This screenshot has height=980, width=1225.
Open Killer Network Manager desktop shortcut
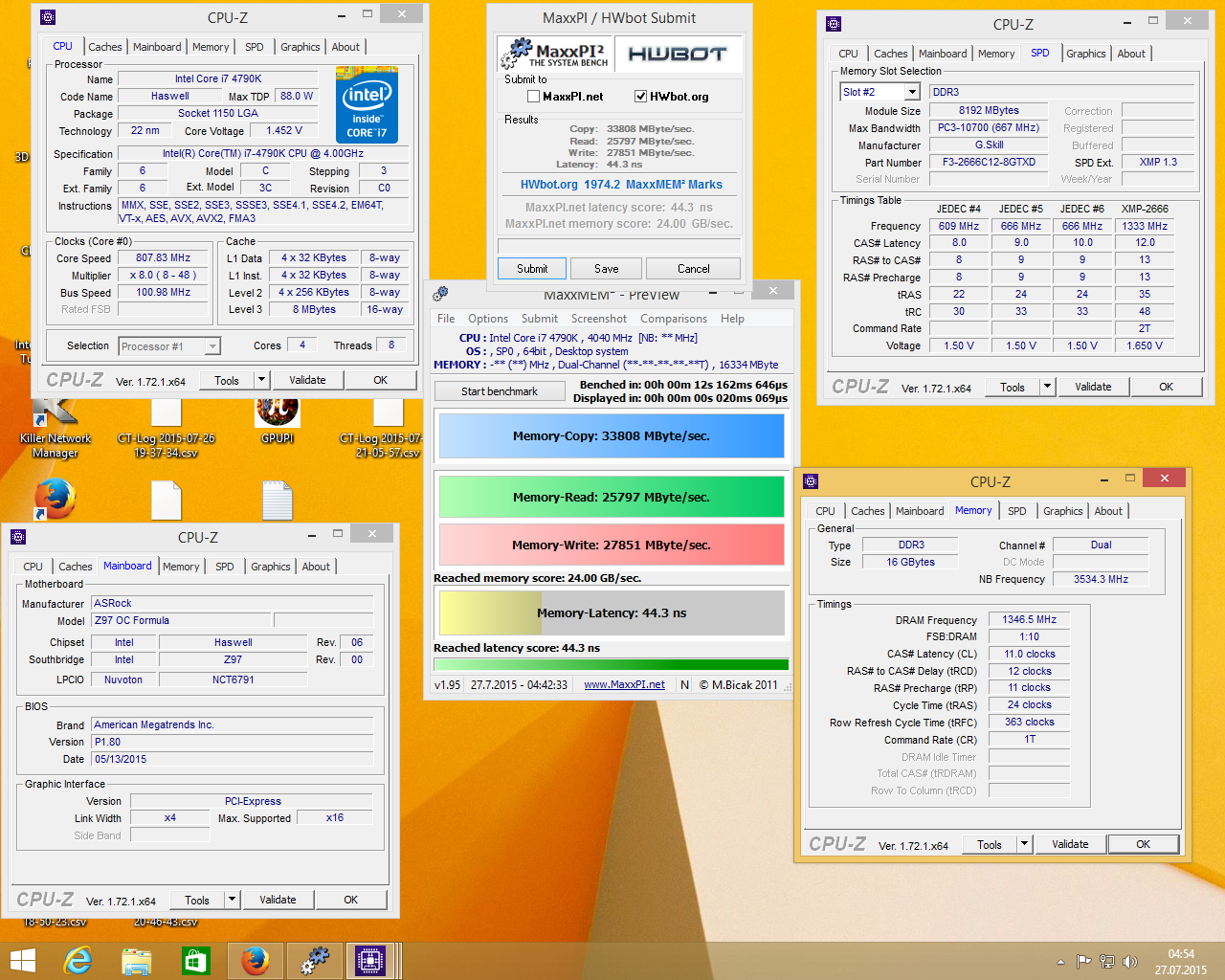[55, 429]
